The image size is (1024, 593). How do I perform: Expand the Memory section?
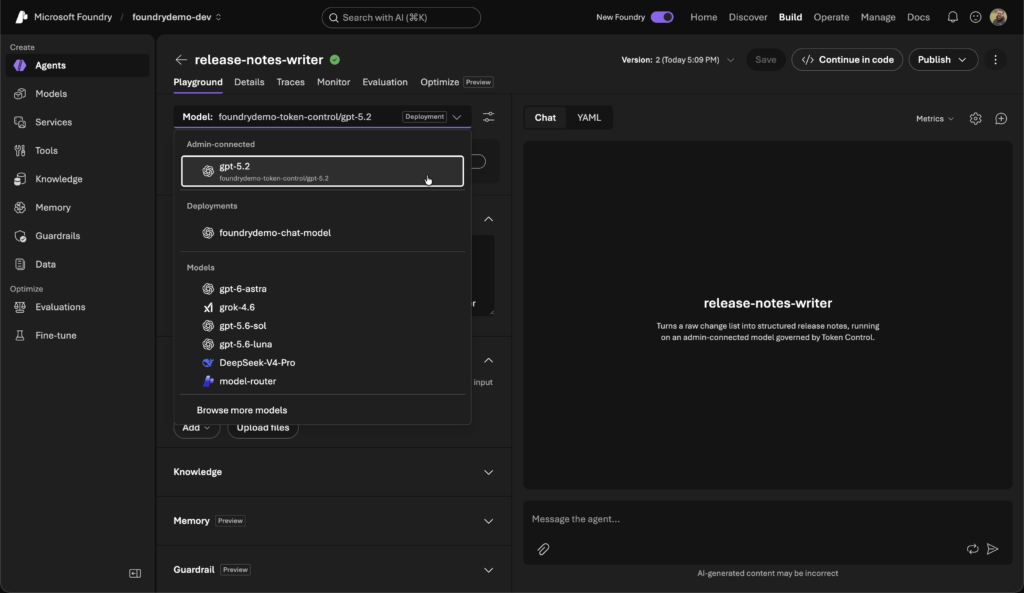[x=333, y=521]
